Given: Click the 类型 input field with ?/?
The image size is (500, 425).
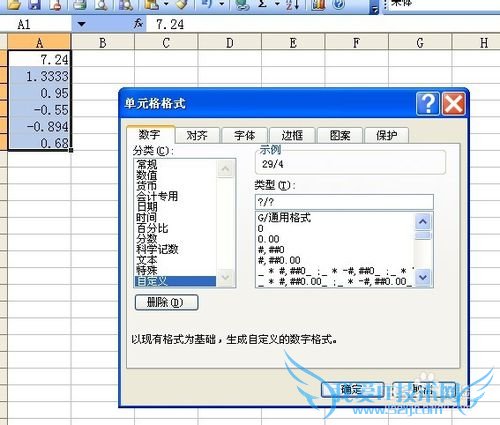Looking at the screenshot, I should coord(344,202).
